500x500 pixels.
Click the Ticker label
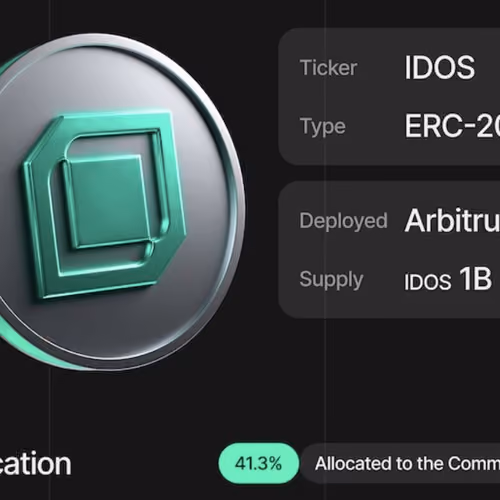tap(329, 68)
